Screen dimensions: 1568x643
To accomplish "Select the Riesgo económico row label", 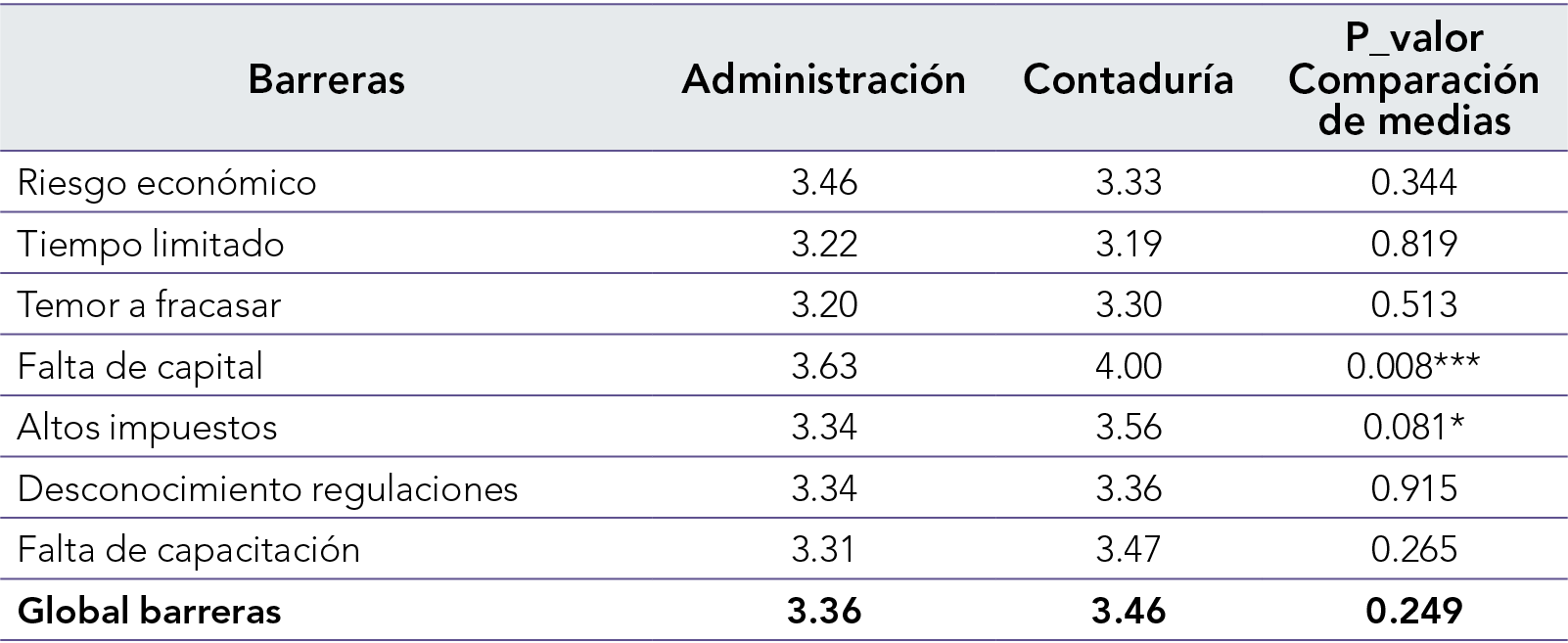I will pyautogui.click(x=167, y=183).
